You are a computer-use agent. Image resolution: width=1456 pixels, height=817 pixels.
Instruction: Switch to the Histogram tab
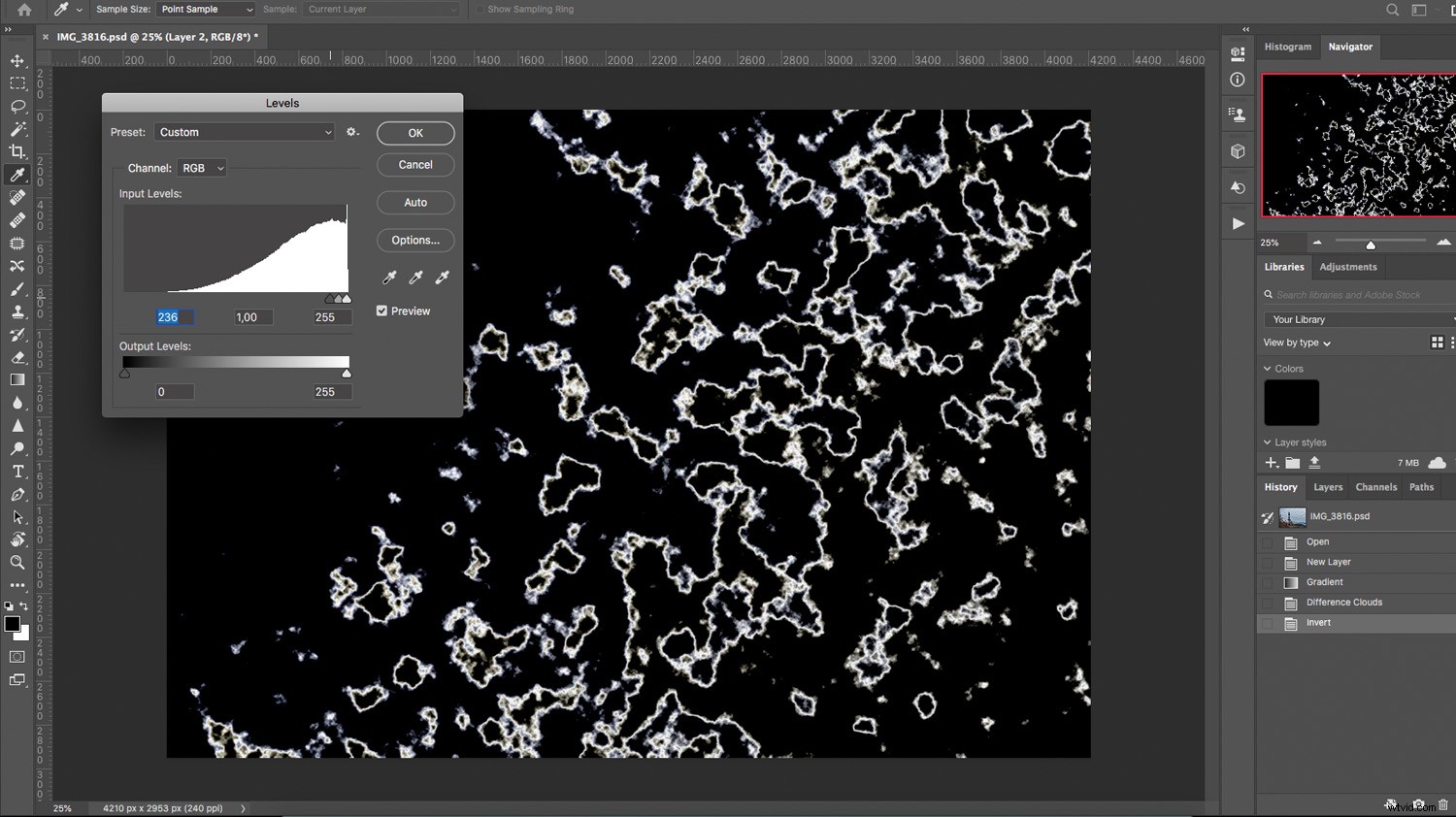[1288, 46]
